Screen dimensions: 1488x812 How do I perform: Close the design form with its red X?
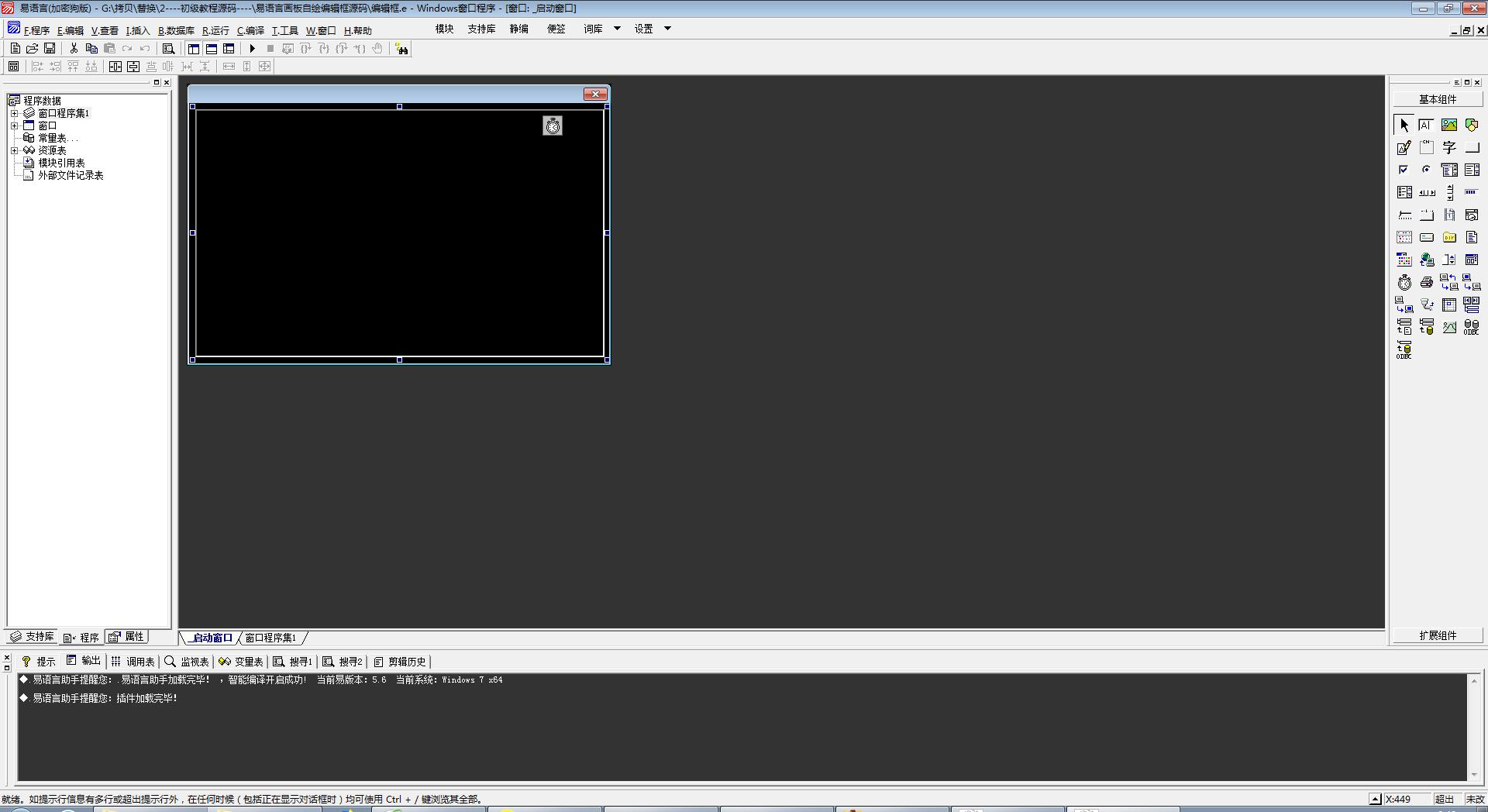[x=595, y=94]
